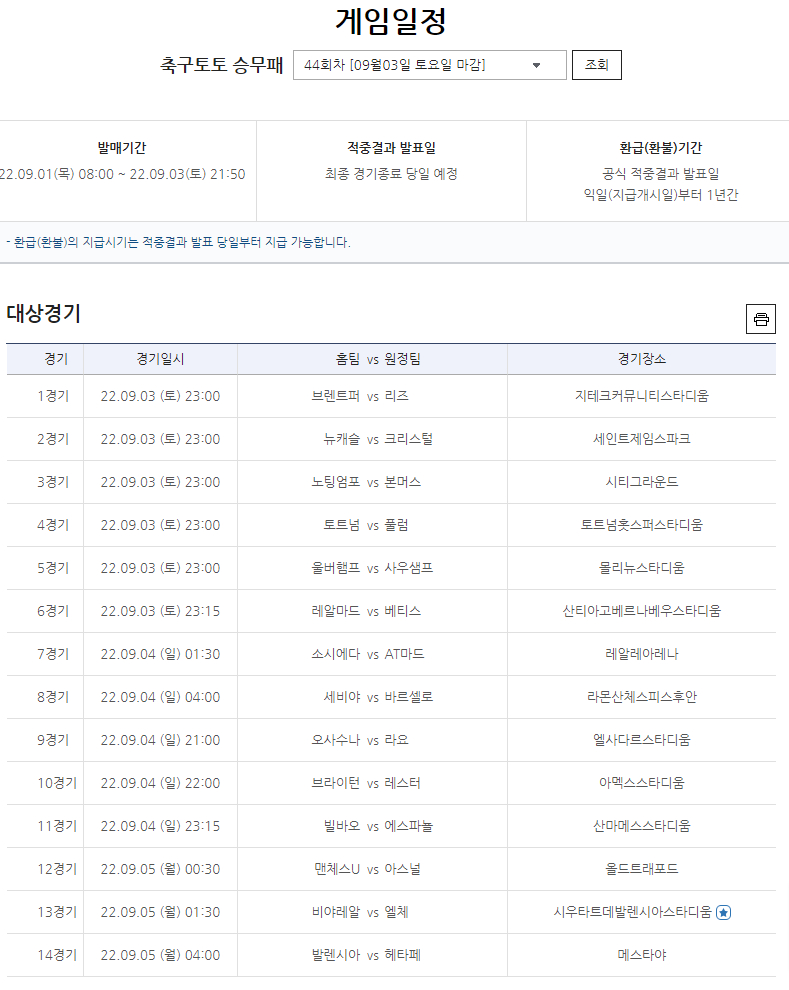
Task: Click venue 라몬산체스피스후안
Action: 641,697
